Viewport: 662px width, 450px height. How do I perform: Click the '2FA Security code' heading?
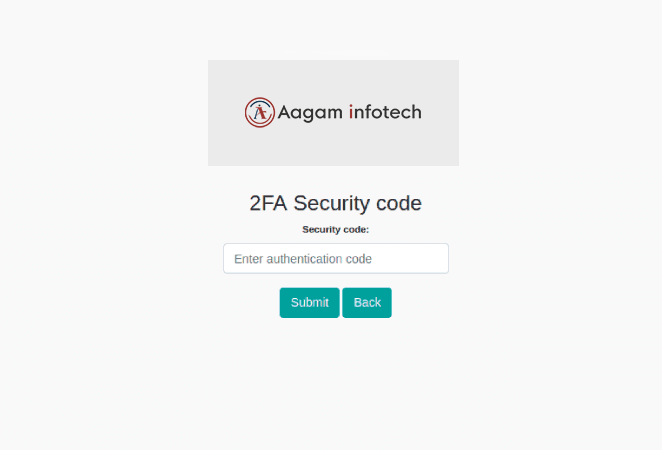(335, 203)
